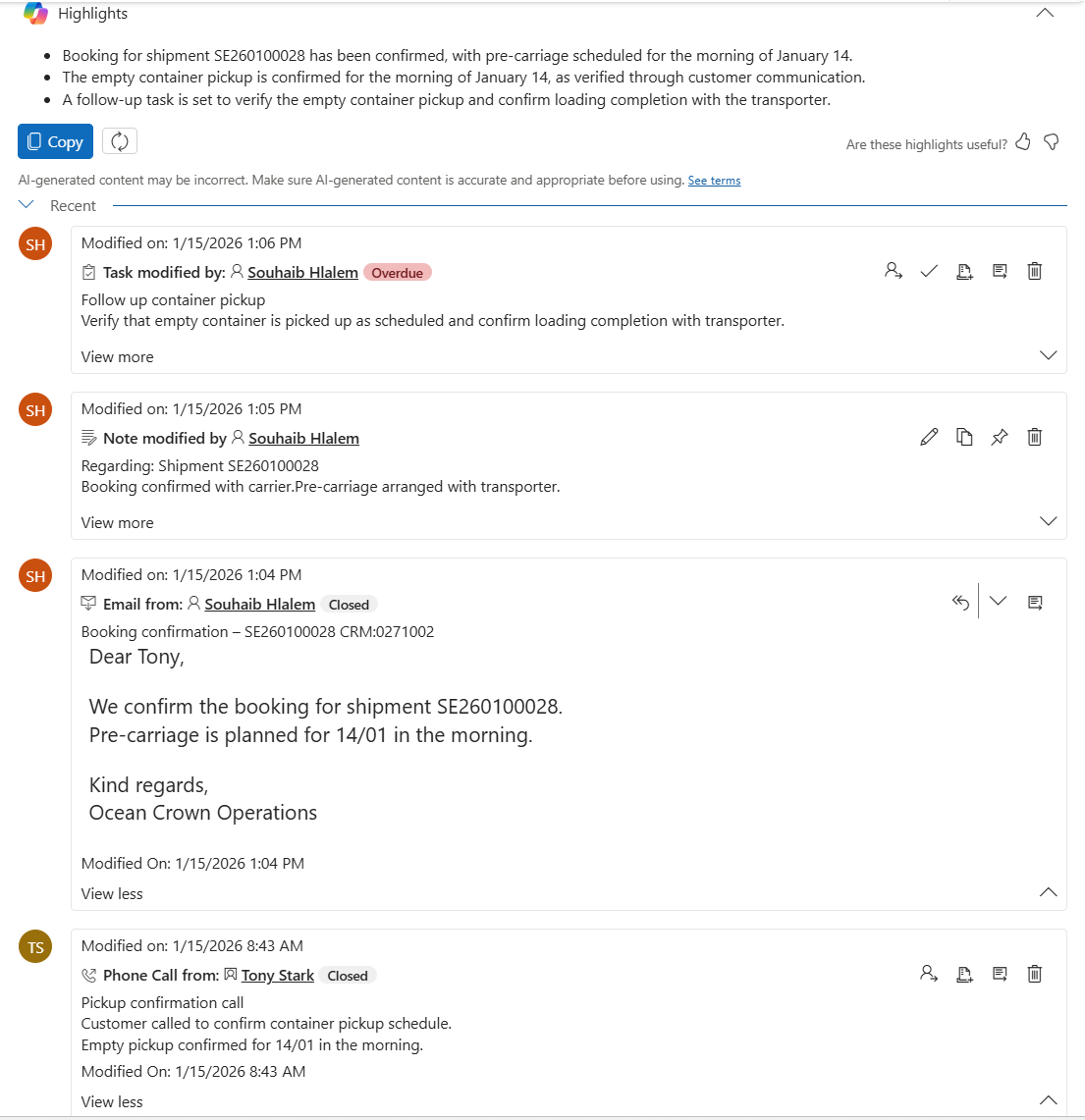This screenshot has height=1120, width=1085.
Task: Collapse the Highlights section
Action: pos(1046,14)
